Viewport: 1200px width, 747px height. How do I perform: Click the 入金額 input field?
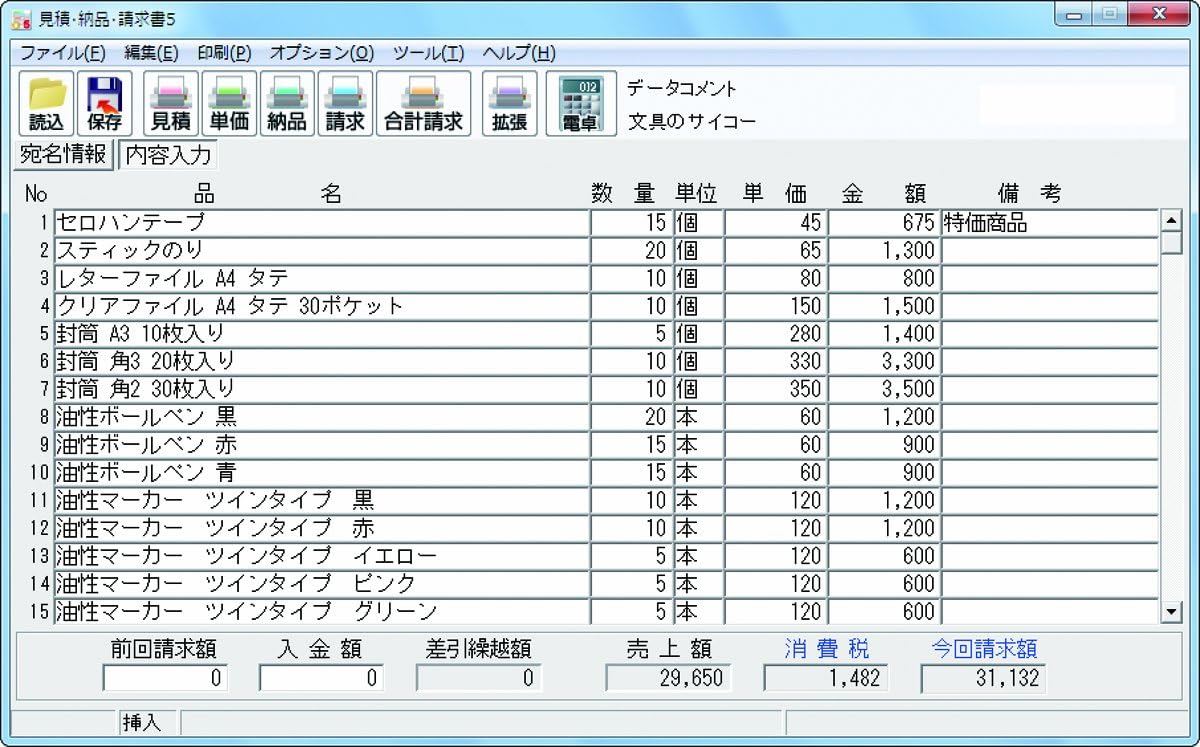click(x=321, y=679)
